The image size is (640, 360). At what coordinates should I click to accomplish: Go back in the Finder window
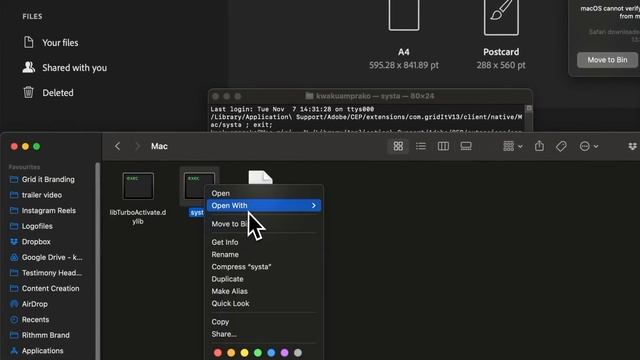pyautogui.click(x=118, y=146)
